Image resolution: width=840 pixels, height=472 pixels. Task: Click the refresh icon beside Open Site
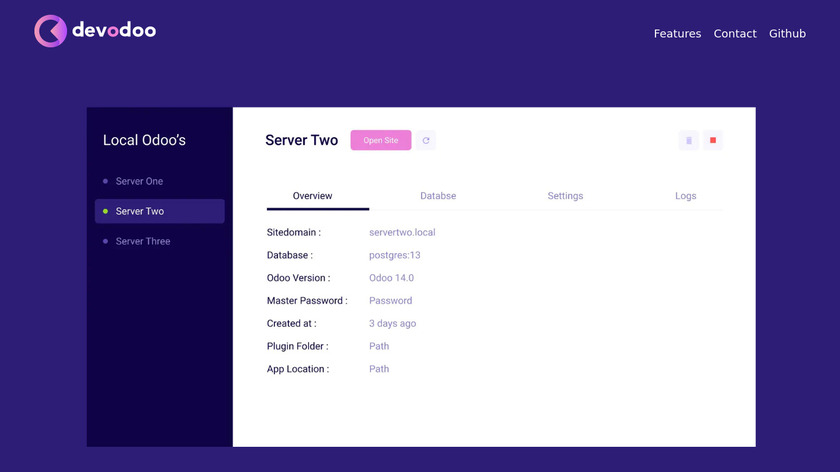click(x=426, y=140)
